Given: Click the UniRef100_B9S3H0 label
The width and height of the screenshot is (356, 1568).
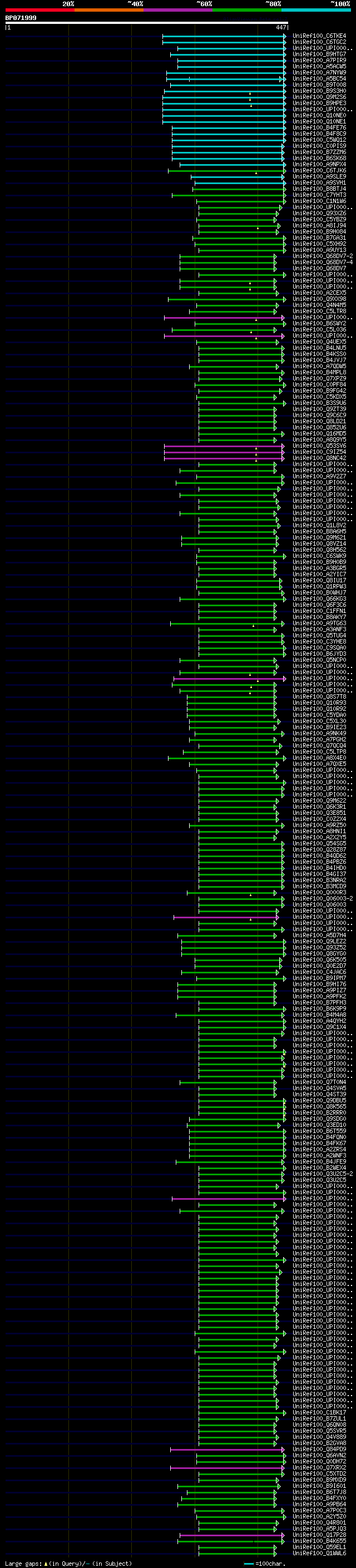Looking at the screenshot, I should [x=319, y=91].
